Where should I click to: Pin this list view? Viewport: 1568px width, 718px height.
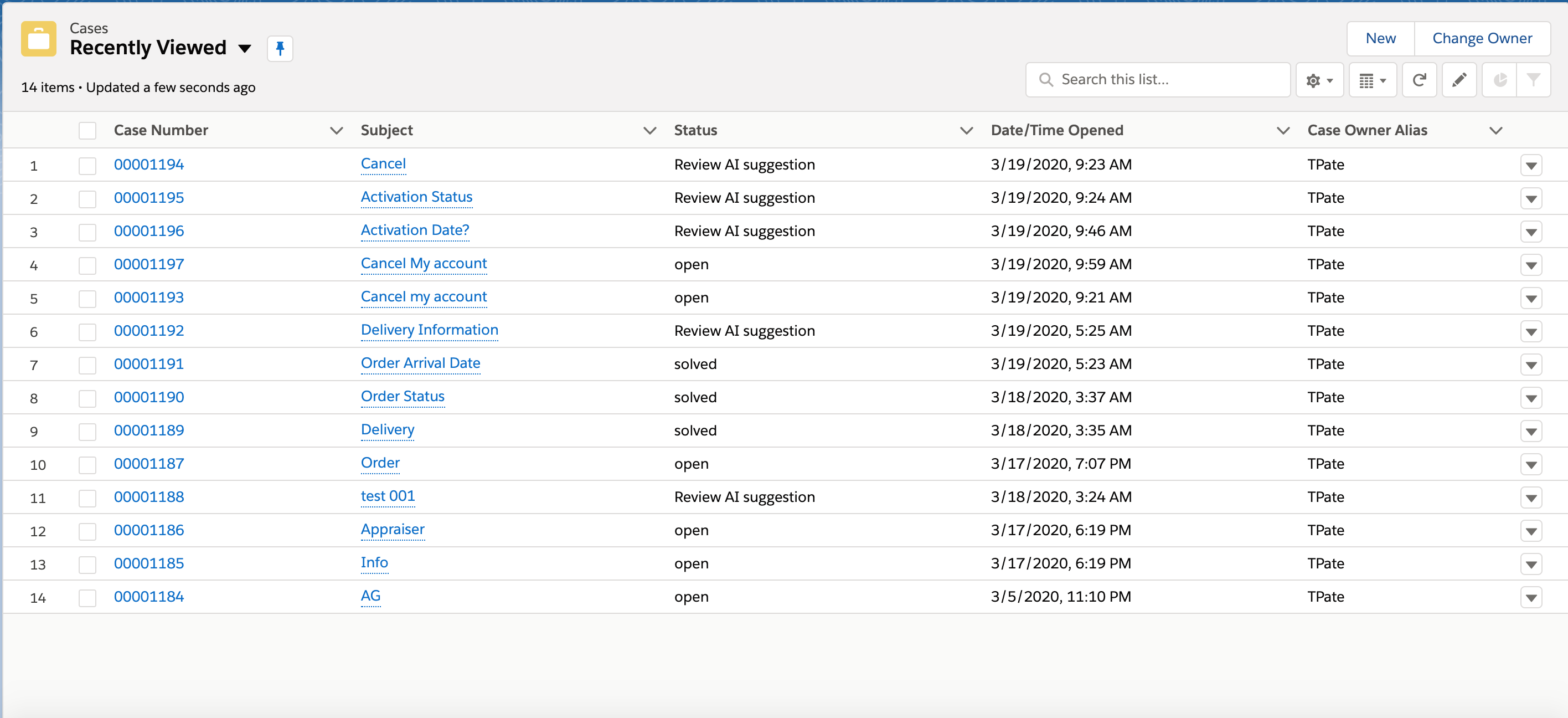click(x=280, y=49)
